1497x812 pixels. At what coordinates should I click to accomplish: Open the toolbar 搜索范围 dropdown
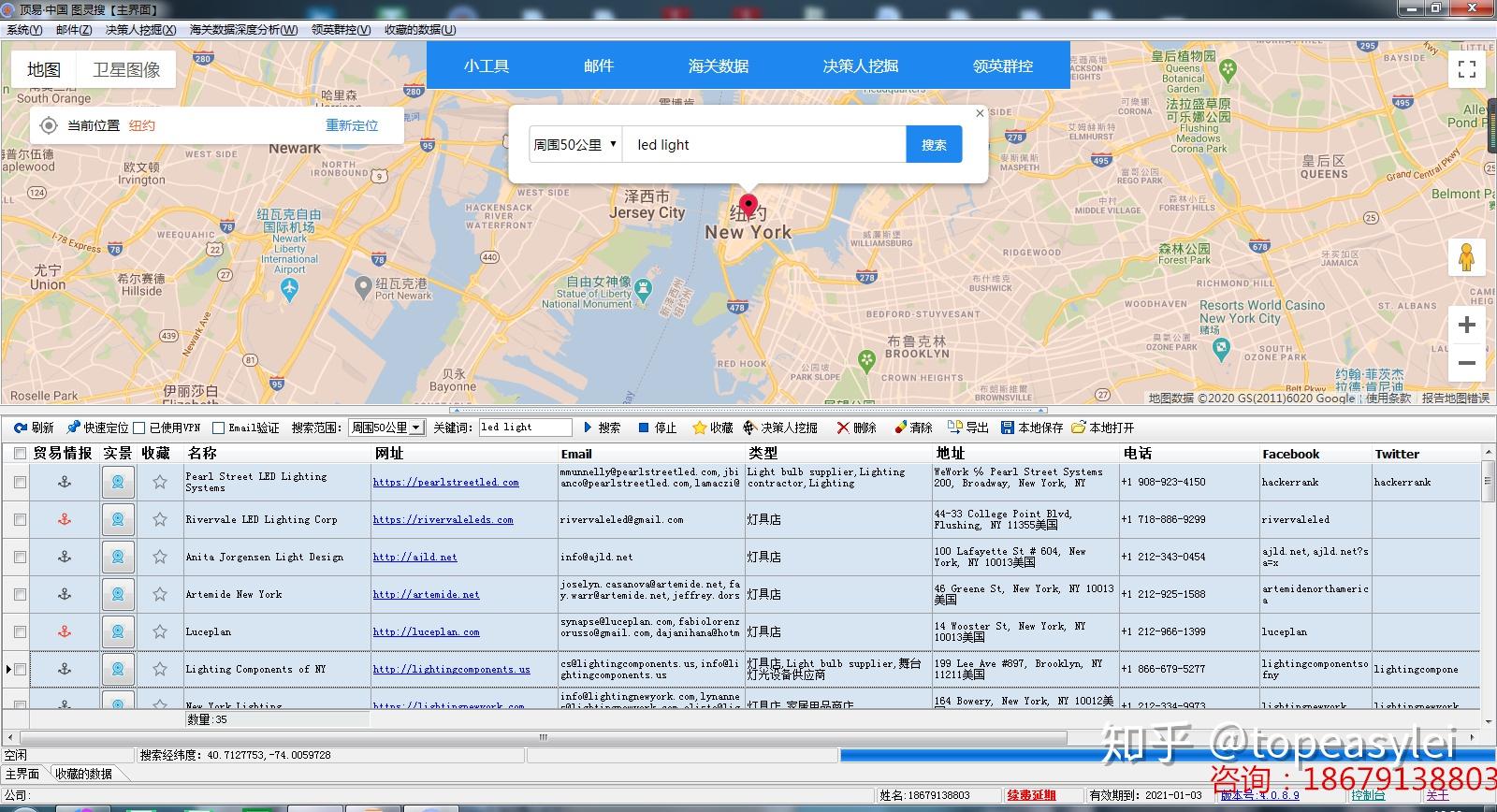coord(387,428)
